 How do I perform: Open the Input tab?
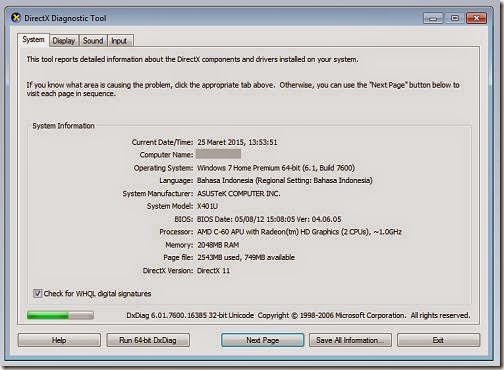click(119, 41)
